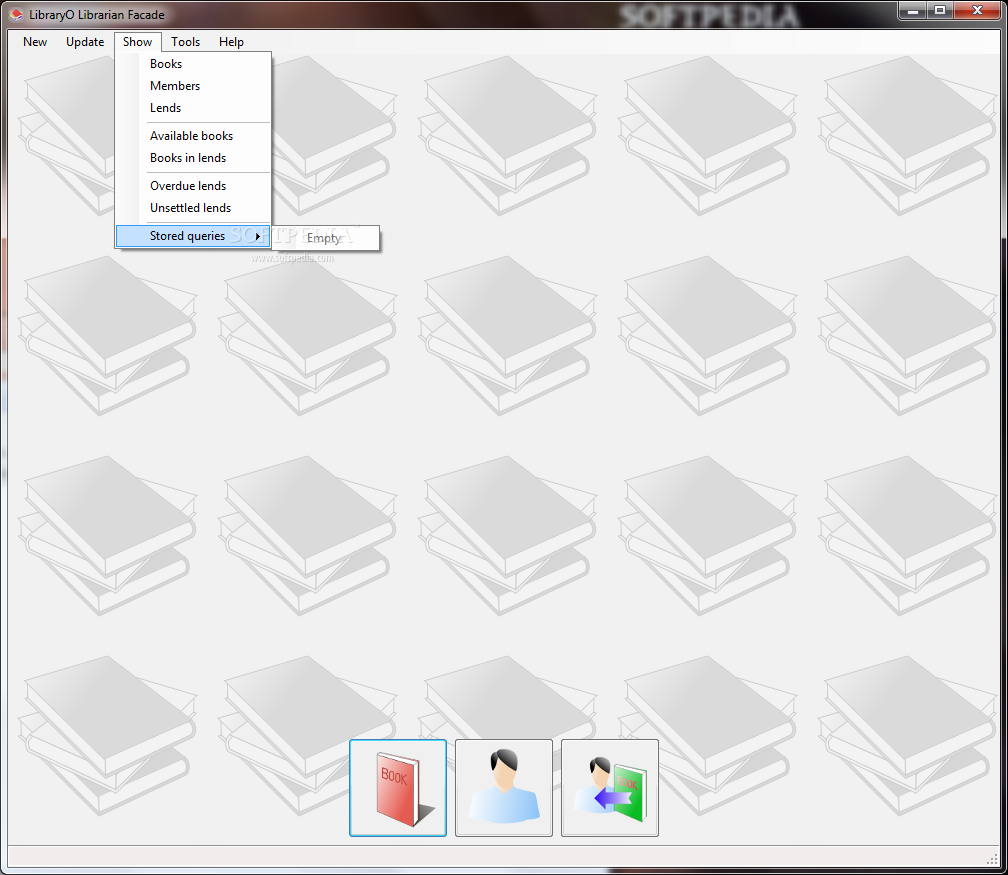Screen dimensions: 1008x875
Task: Close the LibraryO window
Action: click(978, 11)
